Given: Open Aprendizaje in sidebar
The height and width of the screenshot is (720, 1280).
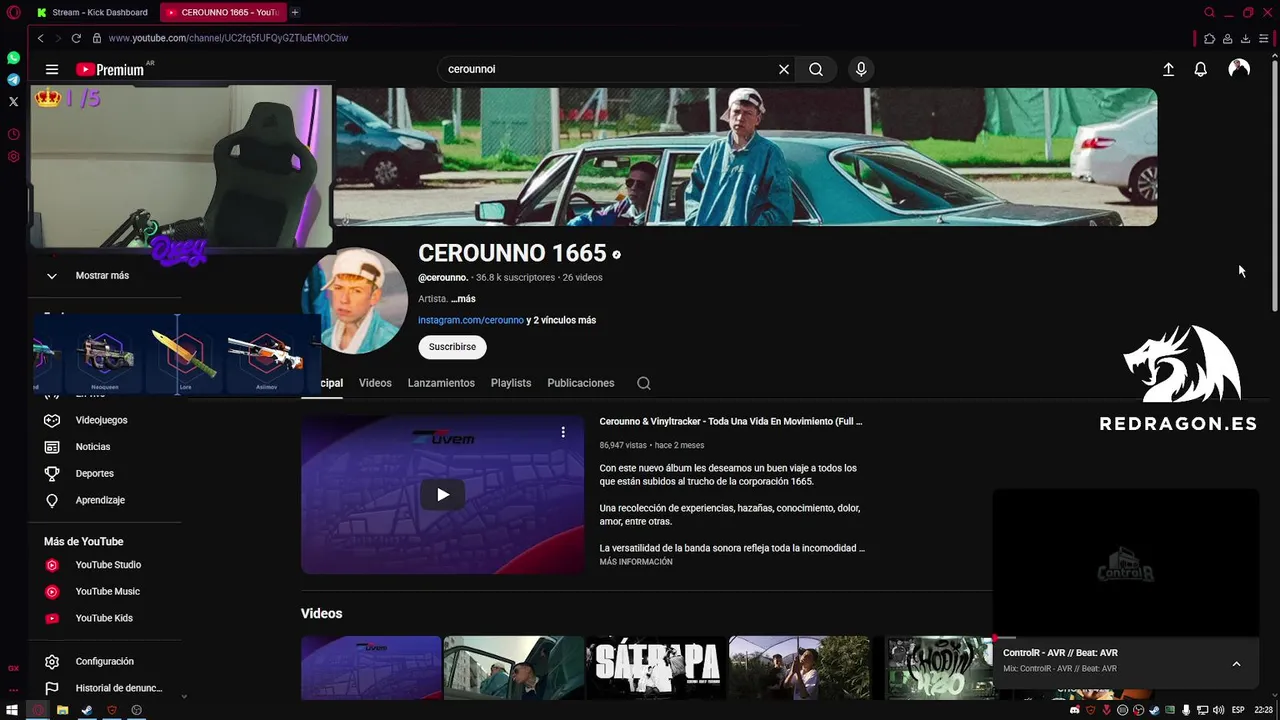Looking at the screenshot, I should coord(100,500).
